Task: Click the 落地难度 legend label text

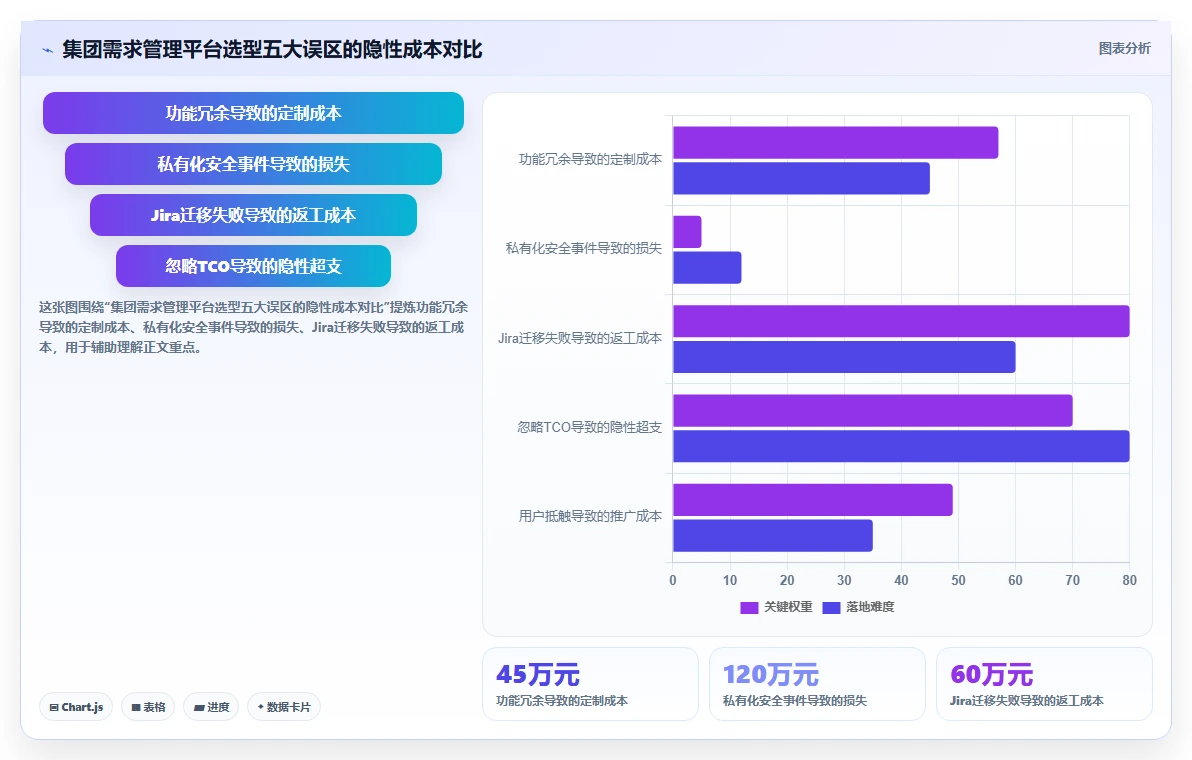Action: point(870,607)
